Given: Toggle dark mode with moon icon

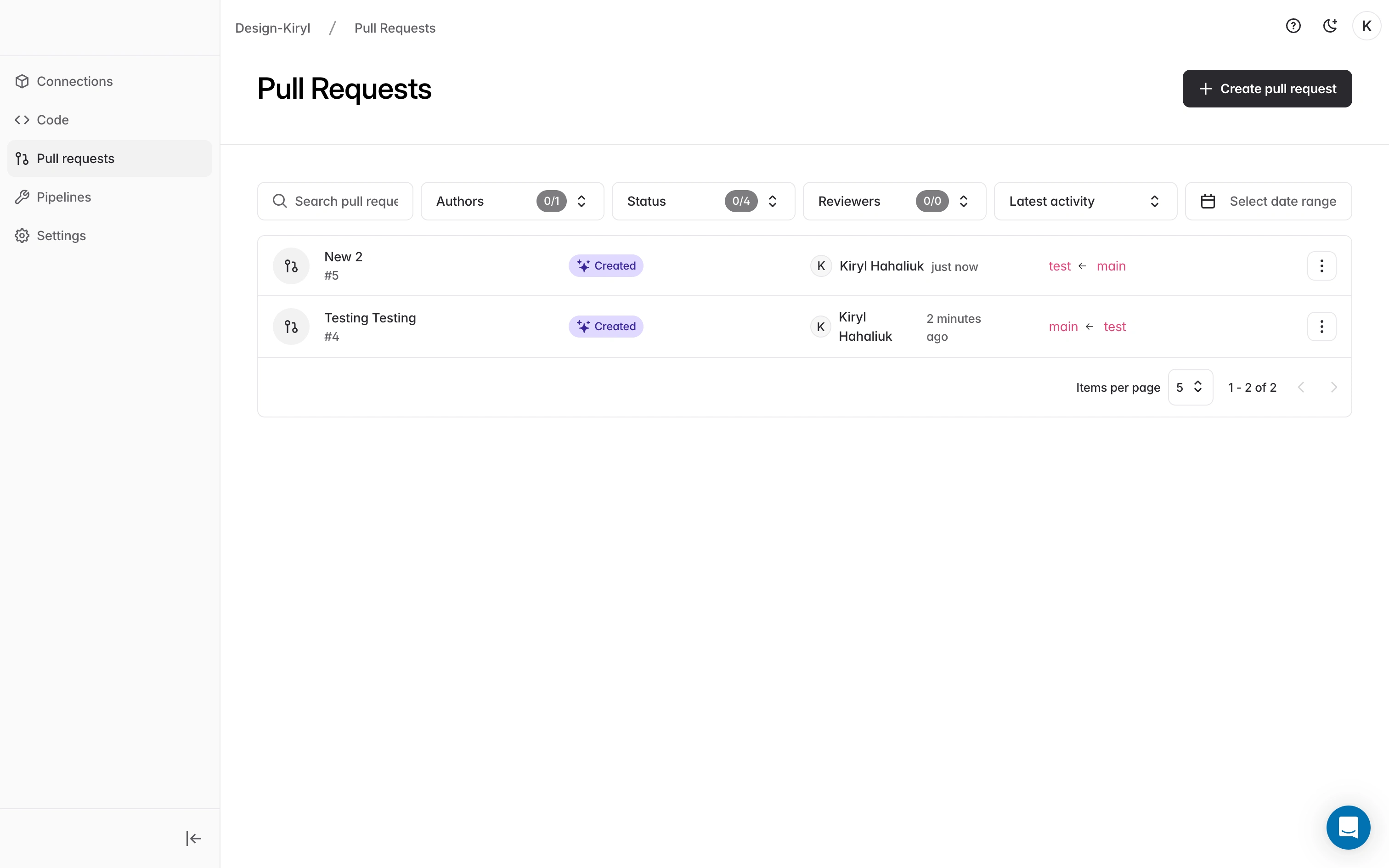Looking at the screenshot, I should point(1330,27).
